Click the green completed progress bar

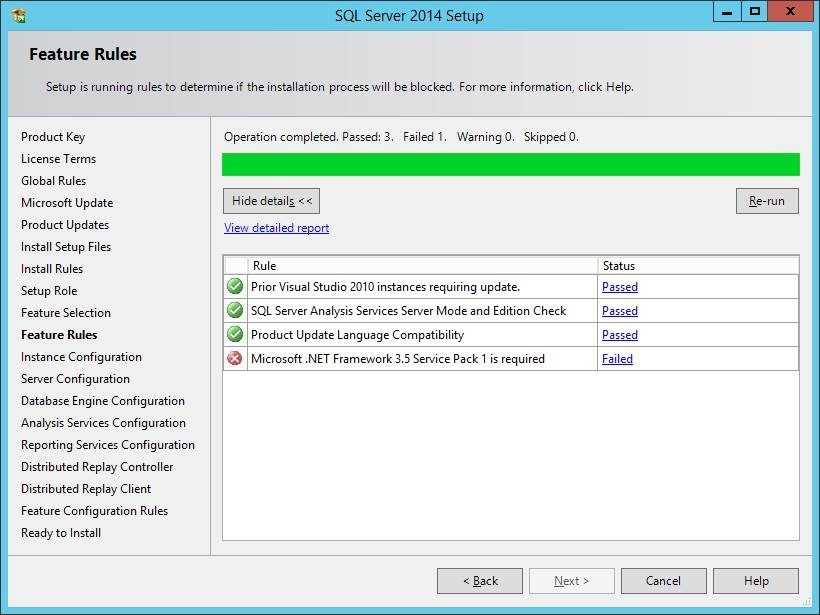click(511, 164)
